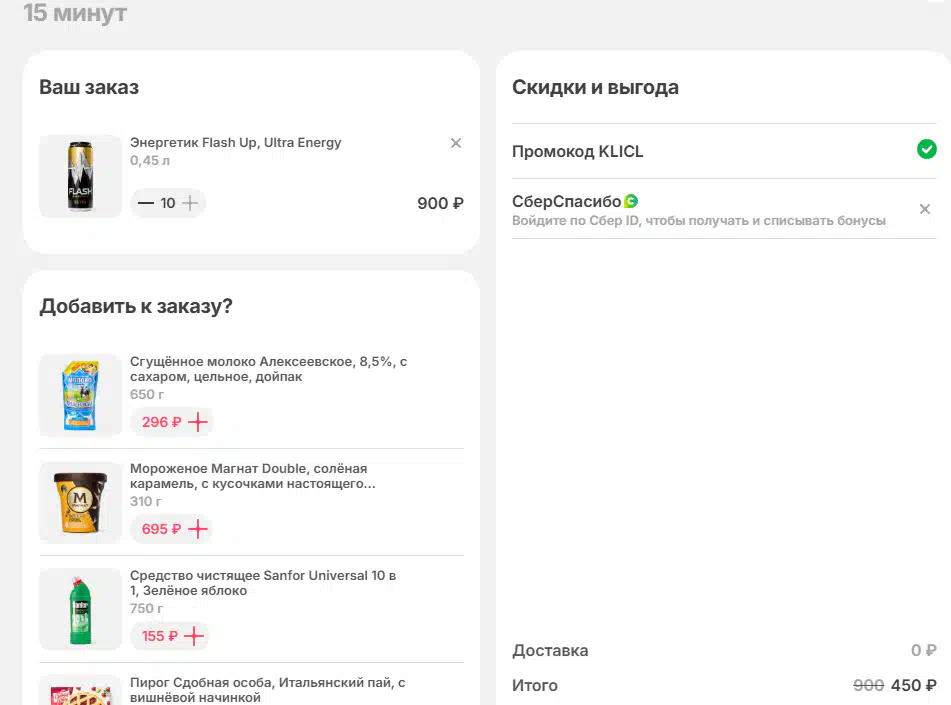Increase Flash Up quantity with plus icon
The width and height of the screenshot is (951, 705).
coord(190,203)
